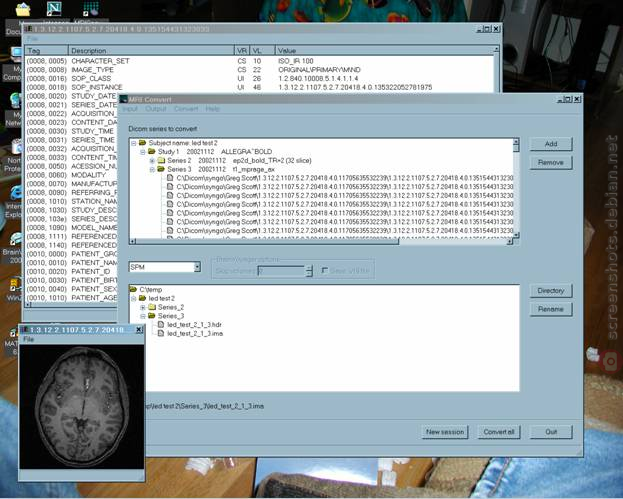623x499 pixels.
Task: Select led_test_2_1_3.ima in output tree
Action: (195, 333)
